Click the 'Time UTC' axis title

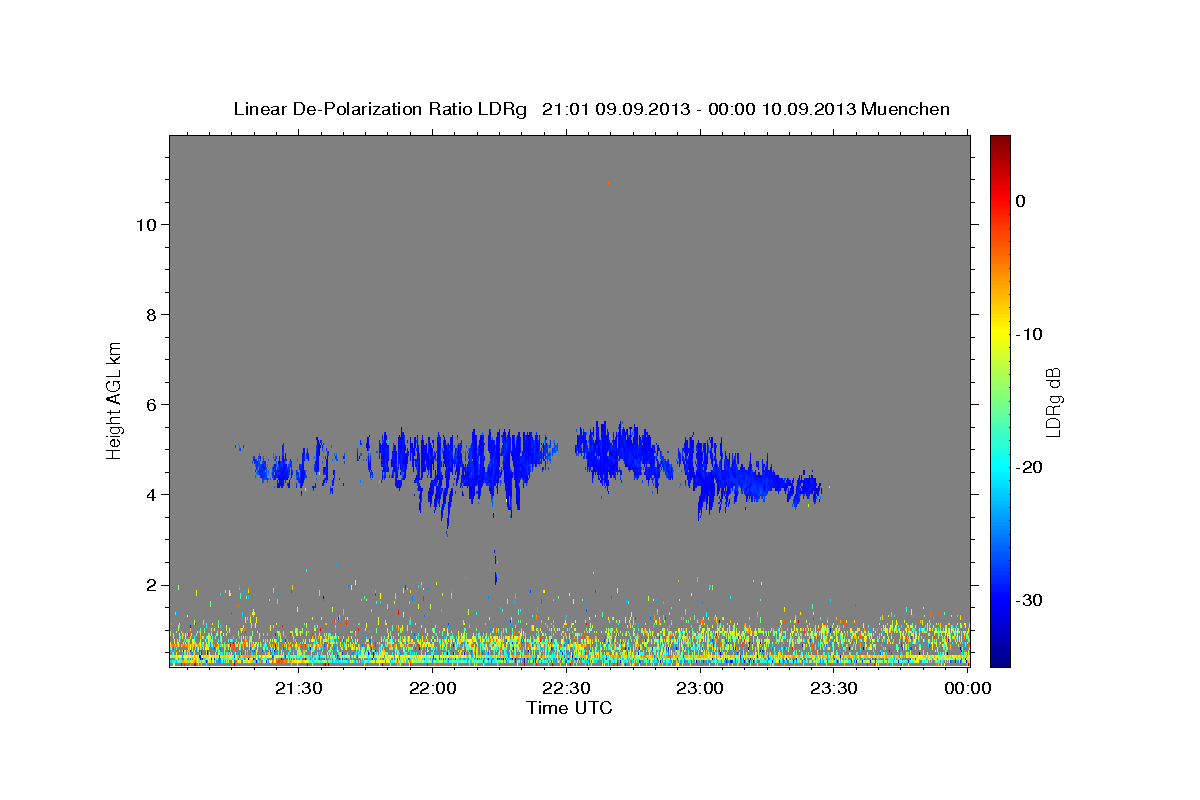(x=569, y=708)
